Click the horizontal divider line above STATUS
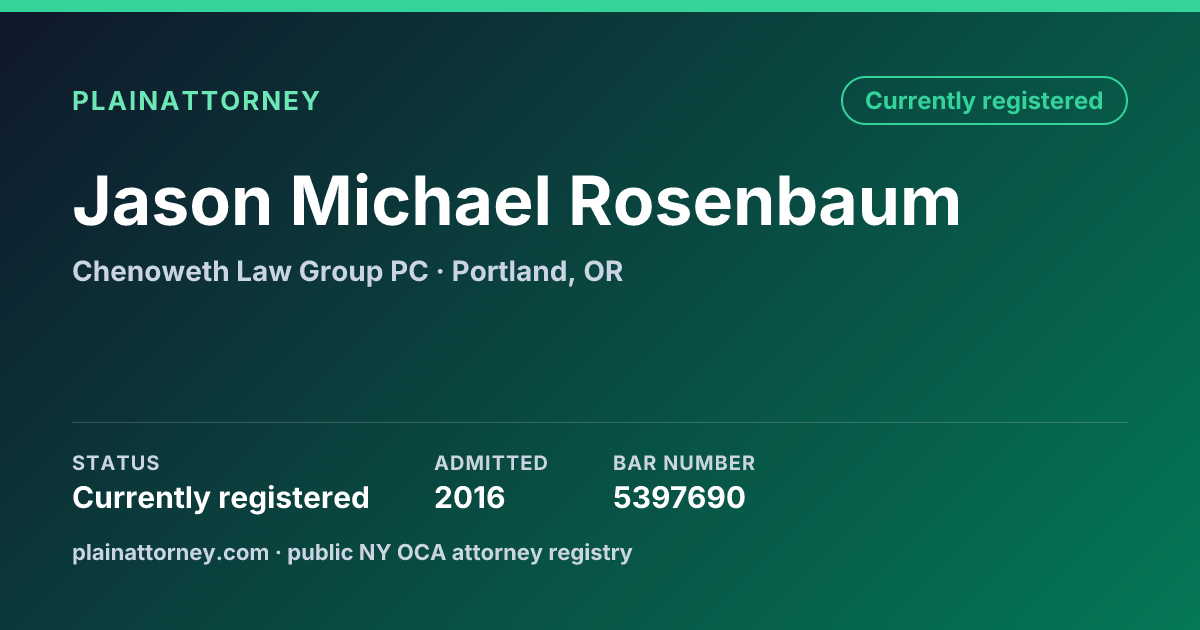Screen dimensions: 1200x630 600,422
